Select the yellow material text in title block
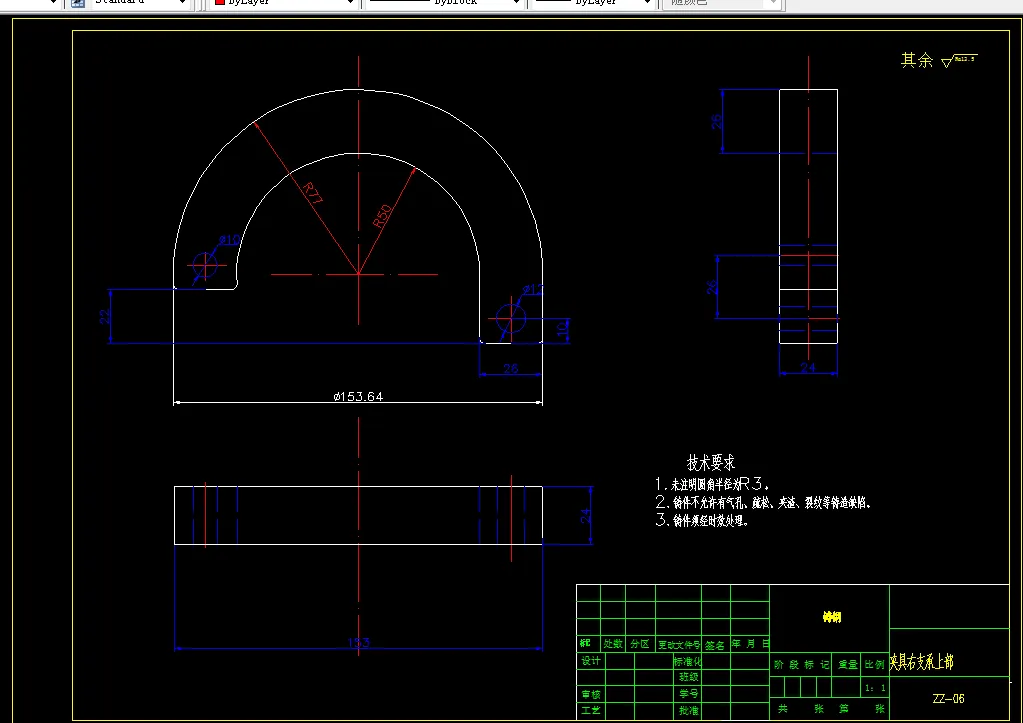The height and width of the screenshot is (723, 1023). point(831,617)
